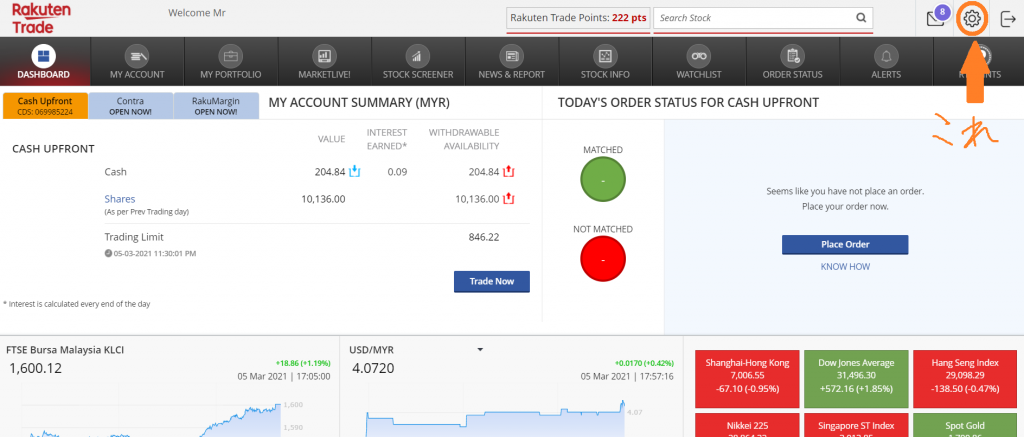Click the USD/MYR rate 4.0720
This screenshot has width=1024, height=437.
tap(373, 368)
